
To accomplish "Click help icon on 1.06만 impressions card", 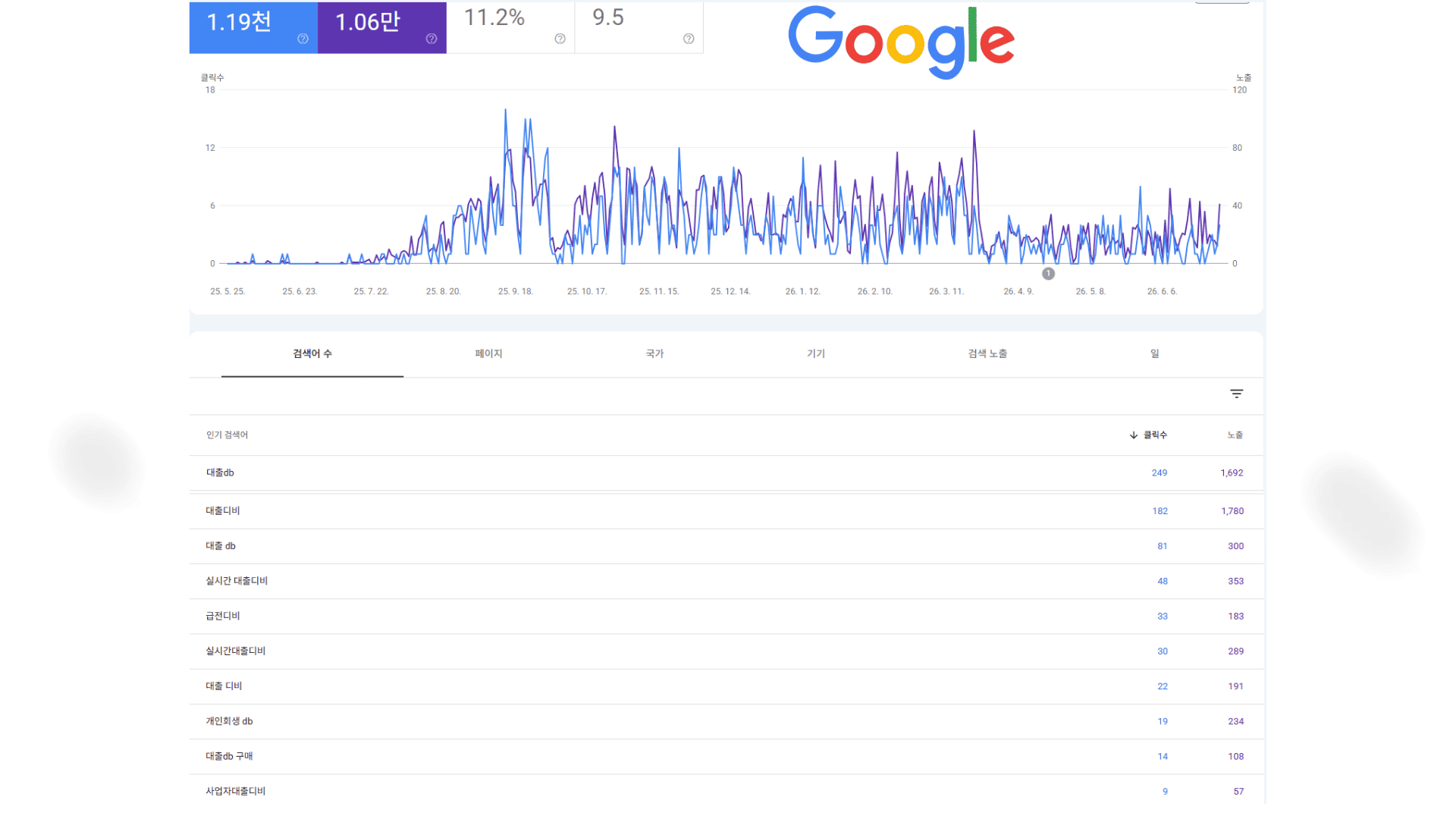I will point(431,39).
